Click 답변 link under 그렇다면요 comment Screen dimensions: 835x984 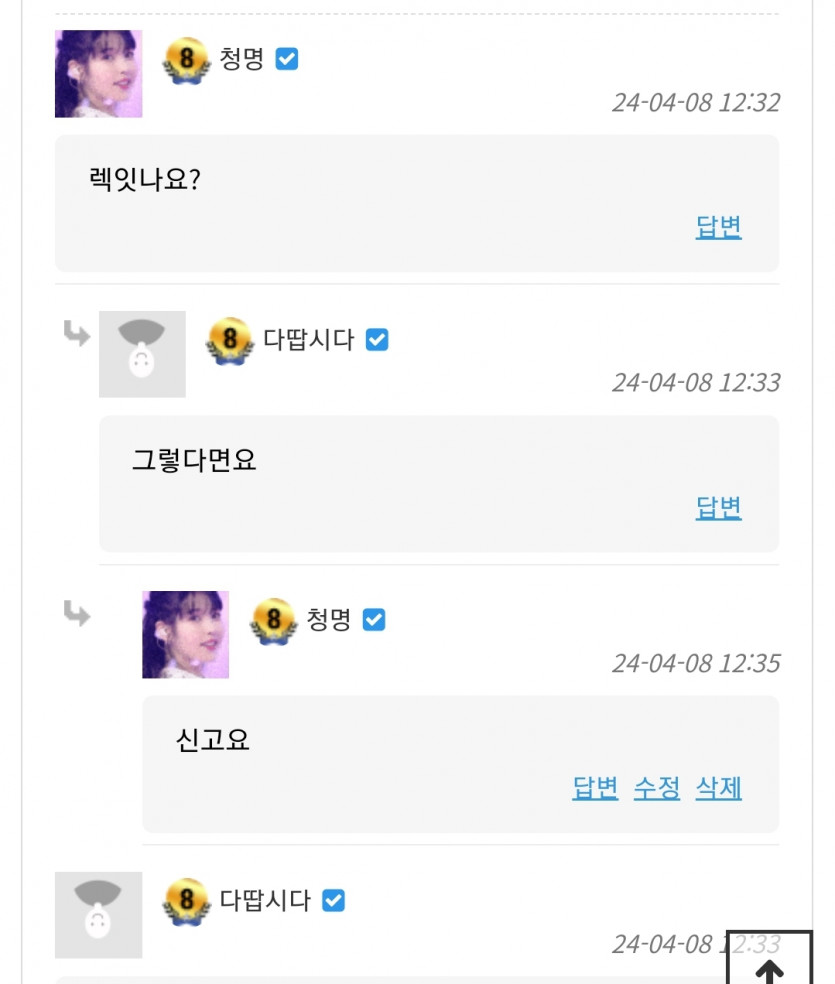(718, 508)
